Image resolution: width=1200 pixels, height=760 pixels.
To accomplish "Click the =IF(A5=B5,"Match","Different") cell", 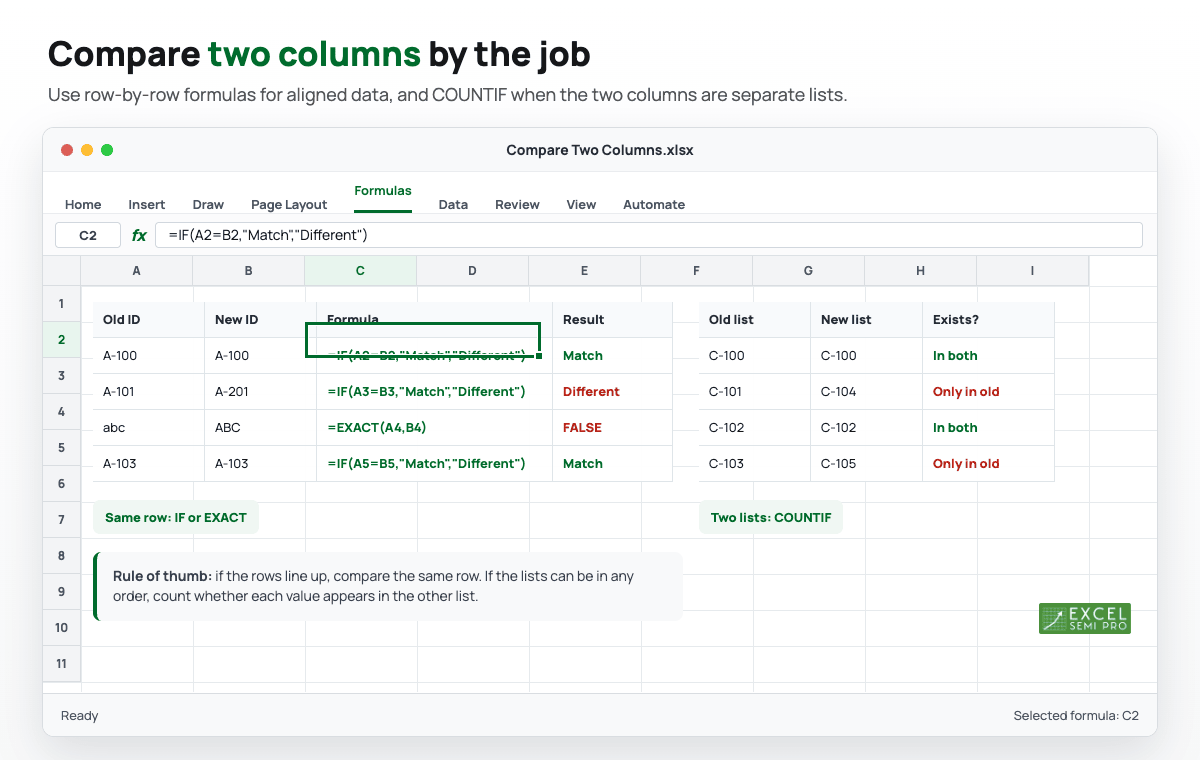I will point(434,464).
